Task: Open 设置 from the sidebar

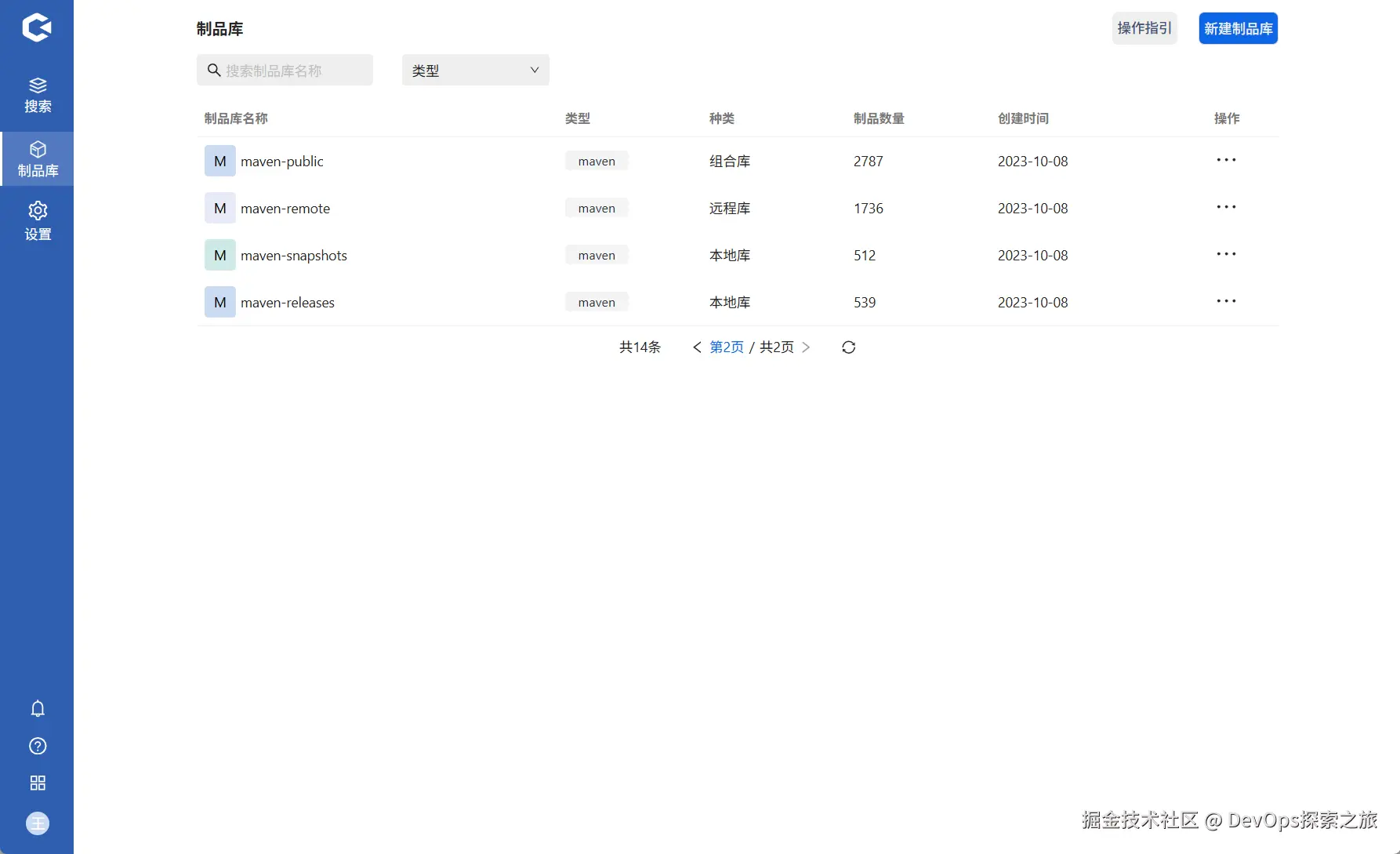Action: 37,222
